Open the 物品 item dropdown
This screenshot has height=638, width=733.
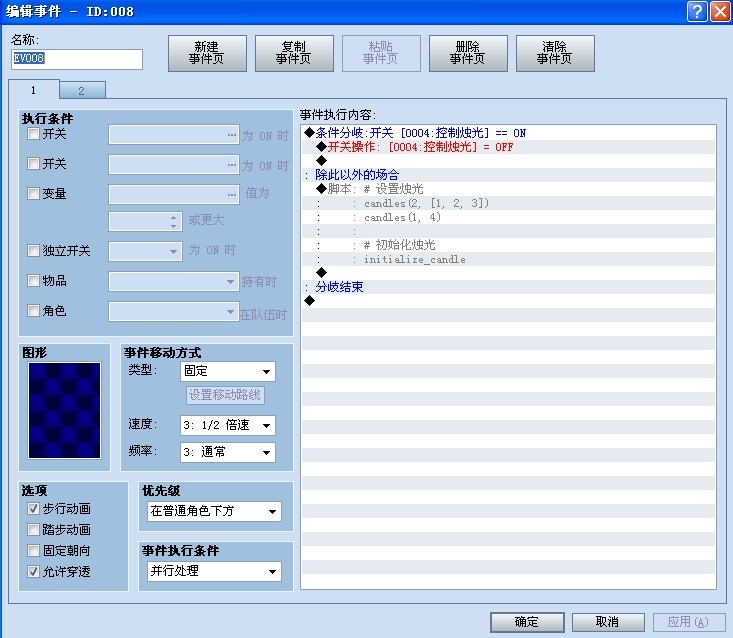(174, 282)
